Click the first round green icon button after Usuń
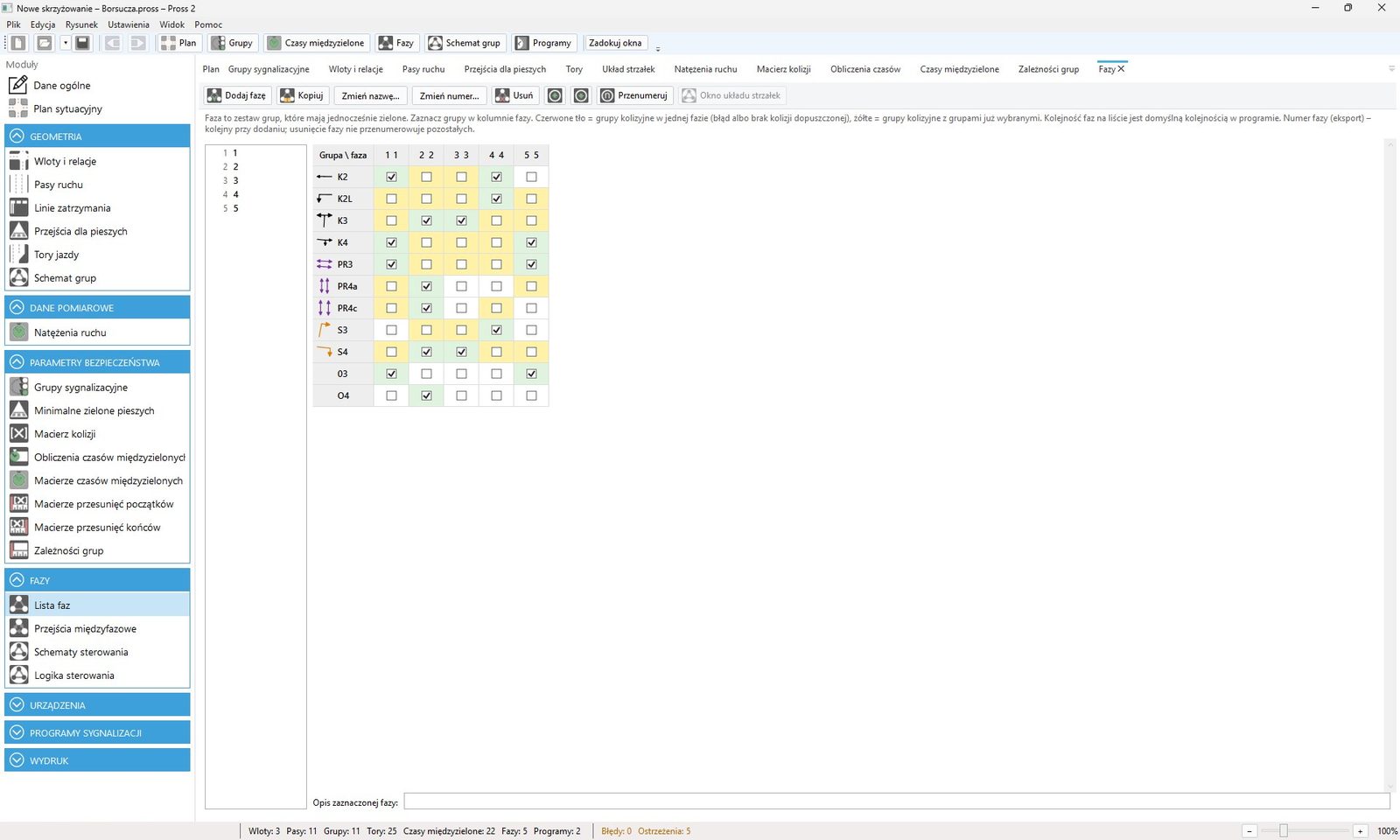 555,95
